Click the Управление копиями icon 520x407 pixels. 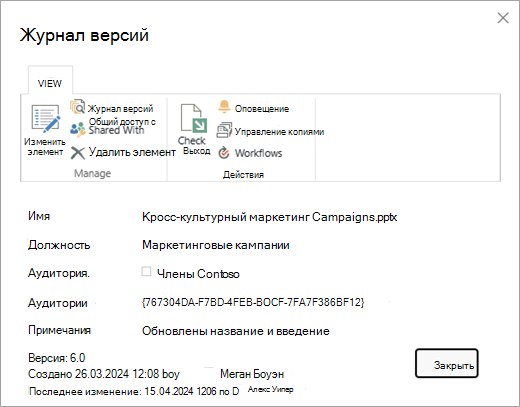point(224,130)
